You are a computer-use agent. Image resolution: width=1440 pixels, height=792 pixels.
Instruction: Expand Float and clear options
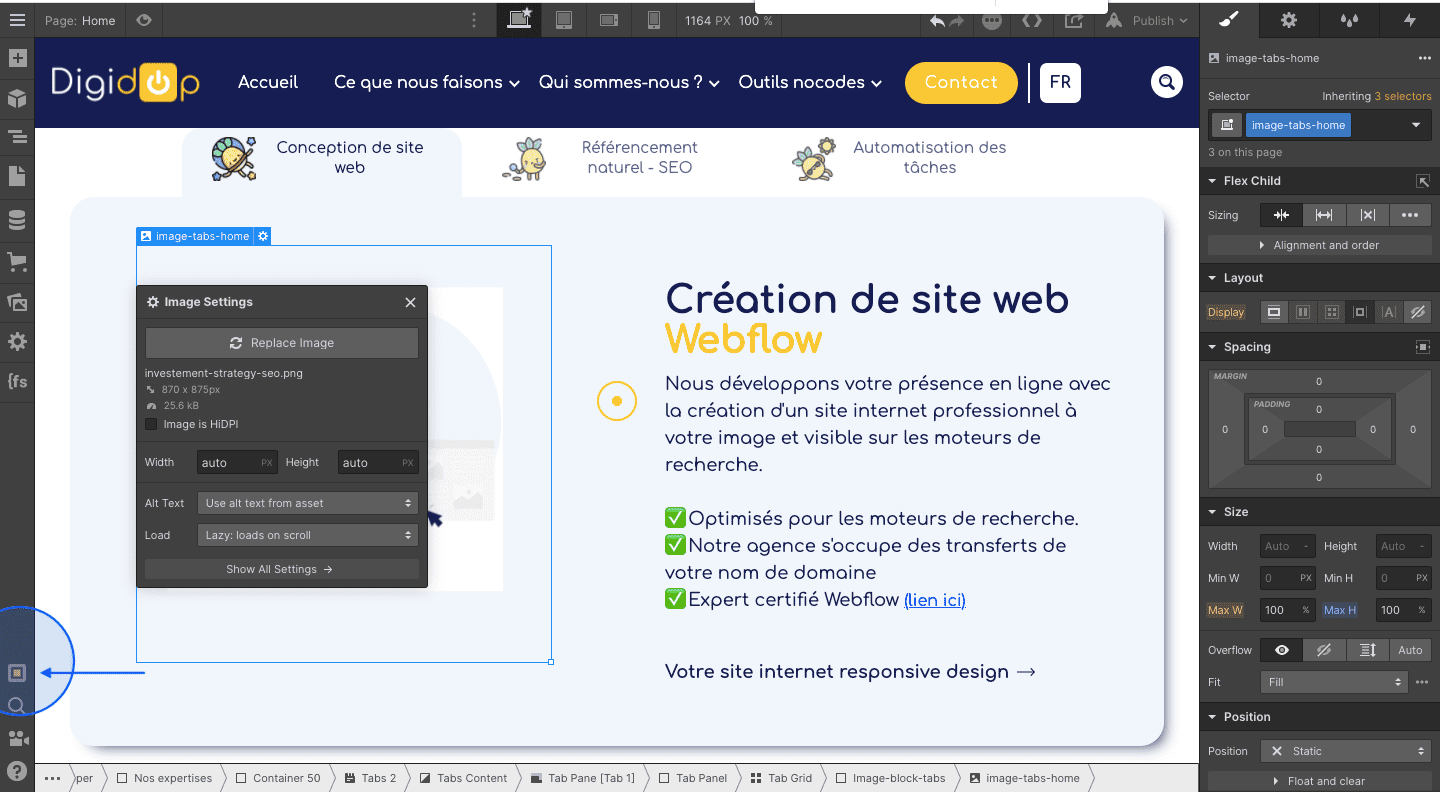point(1319,781)
